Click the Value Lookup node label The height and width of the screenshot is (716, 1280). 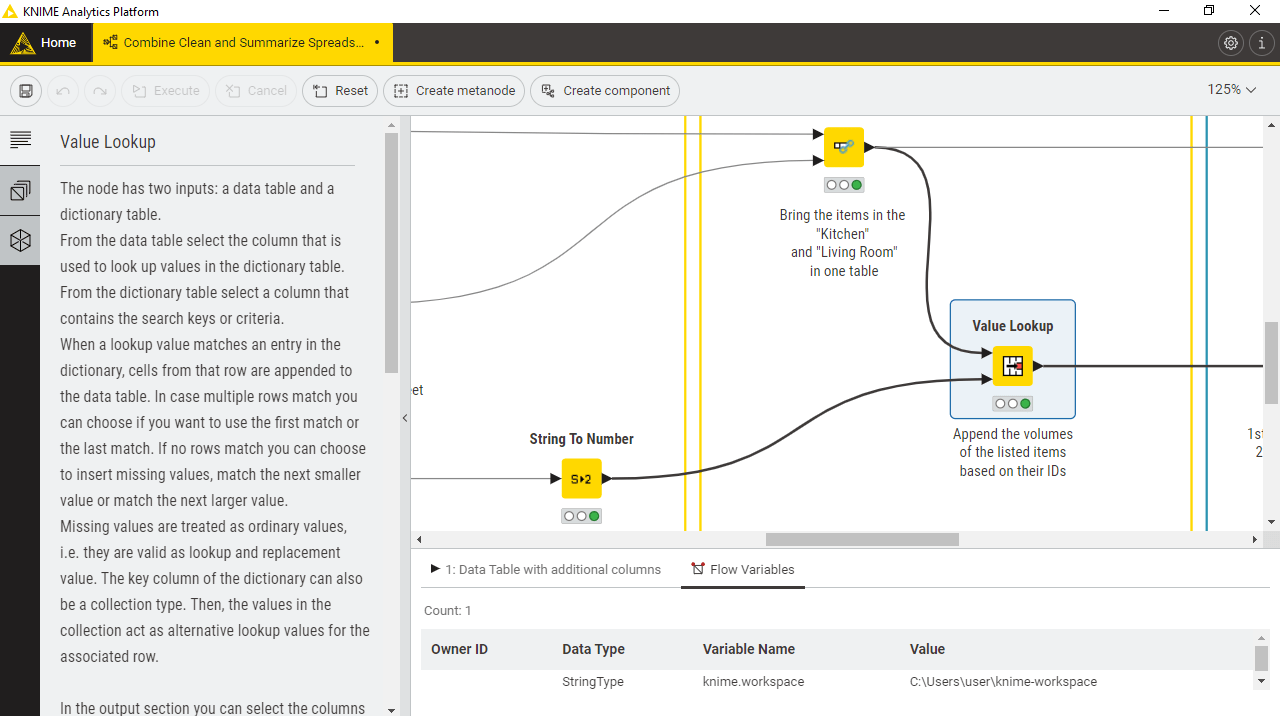[x=1013, y=326]
